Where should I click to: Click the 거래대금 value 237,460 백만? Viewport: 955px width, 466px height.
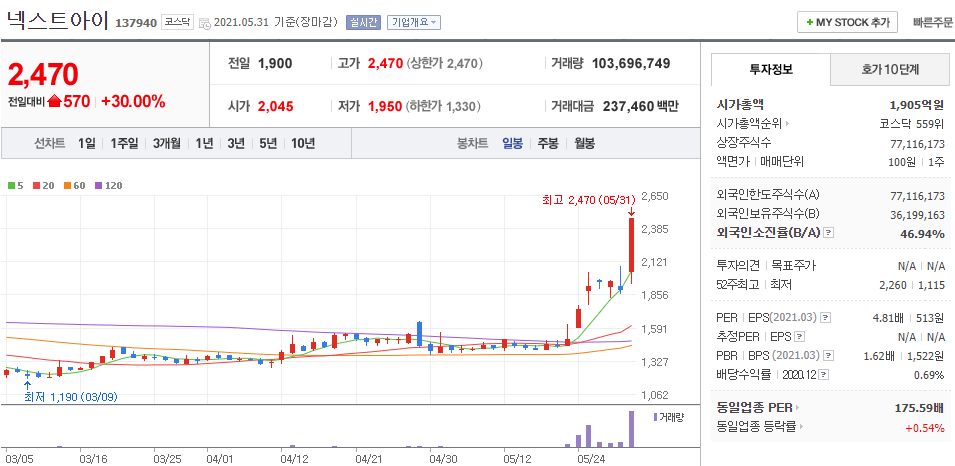tap(641, 106)
